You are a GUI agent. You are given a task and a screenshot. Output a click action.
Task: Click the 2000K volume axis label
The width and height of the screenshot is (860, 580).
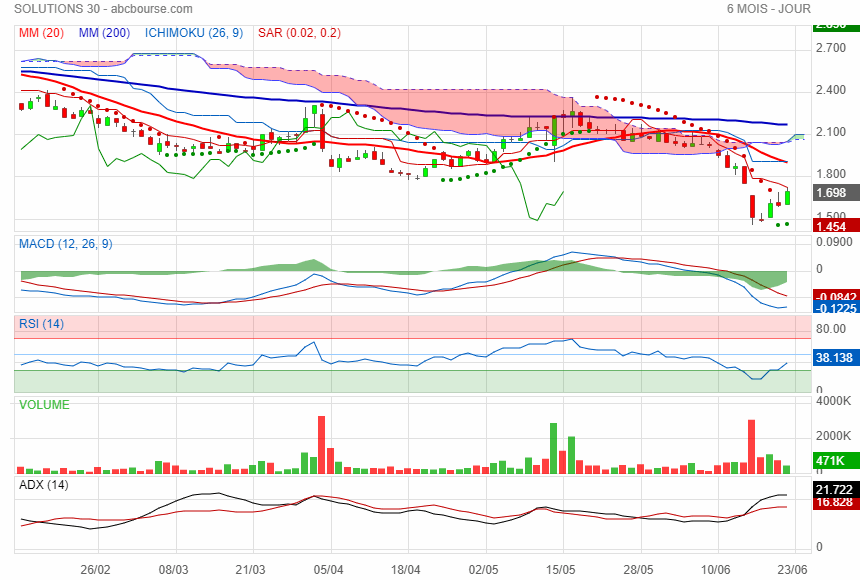pos(834,436)
